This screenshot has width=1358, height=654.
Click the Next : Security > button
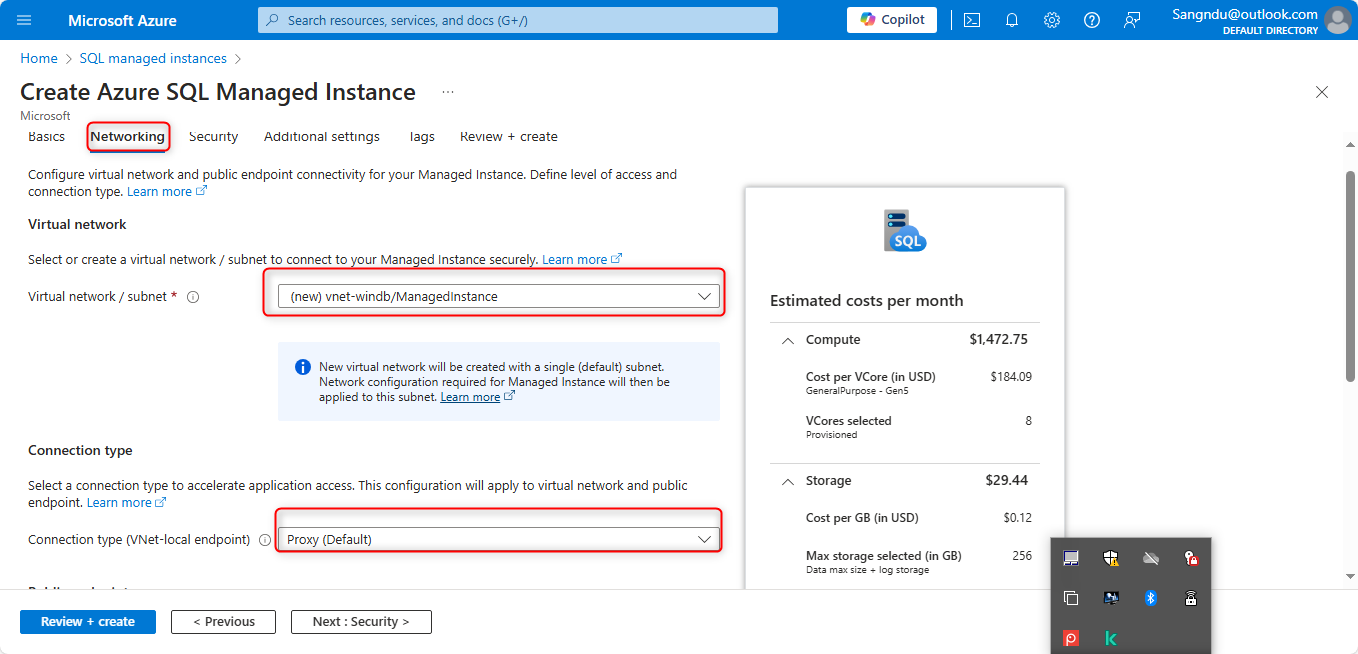coord(361,622)
